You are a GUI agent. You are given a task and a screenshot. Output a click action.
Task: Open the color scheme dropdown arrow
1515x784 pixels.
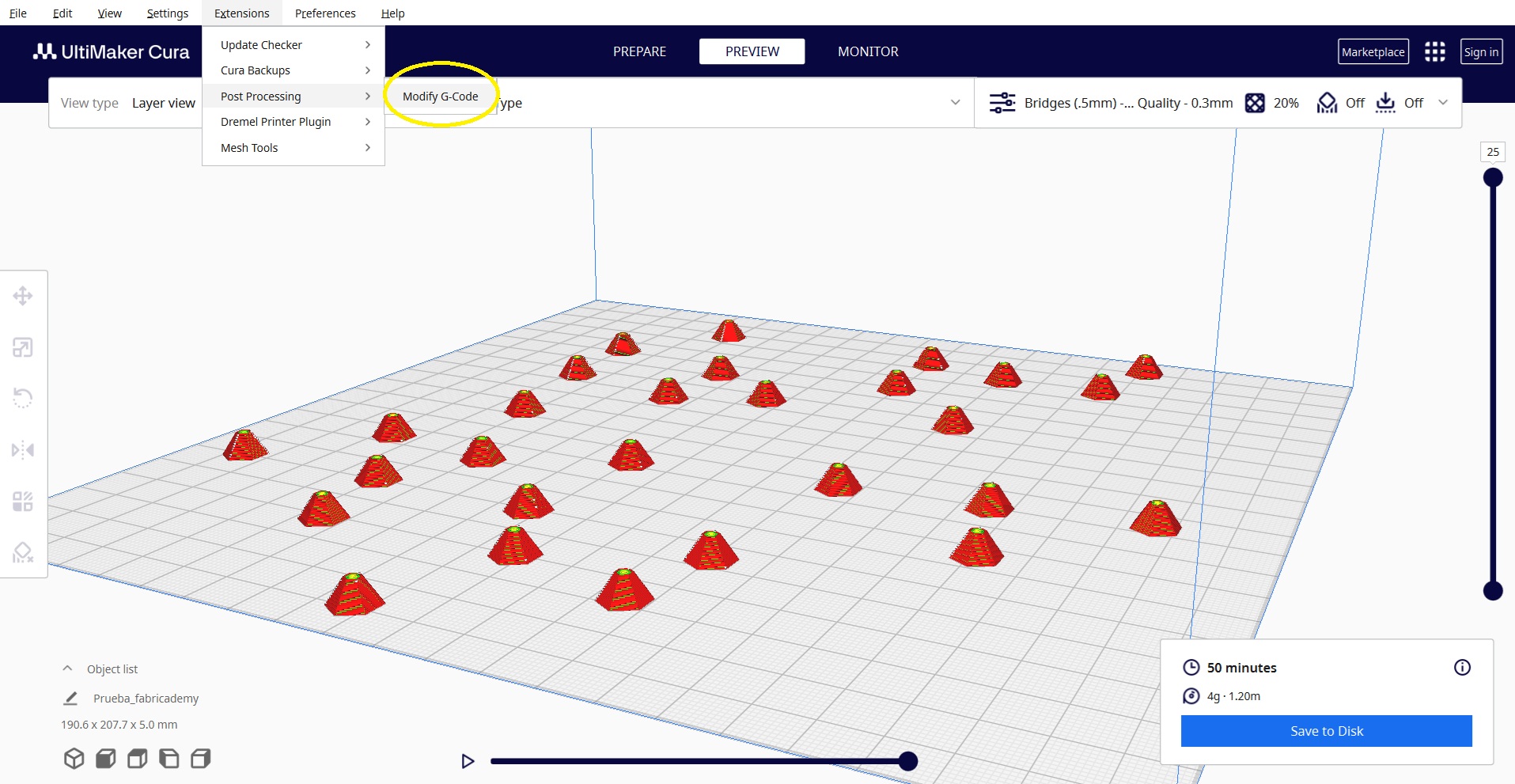click(x=955, y=103)
